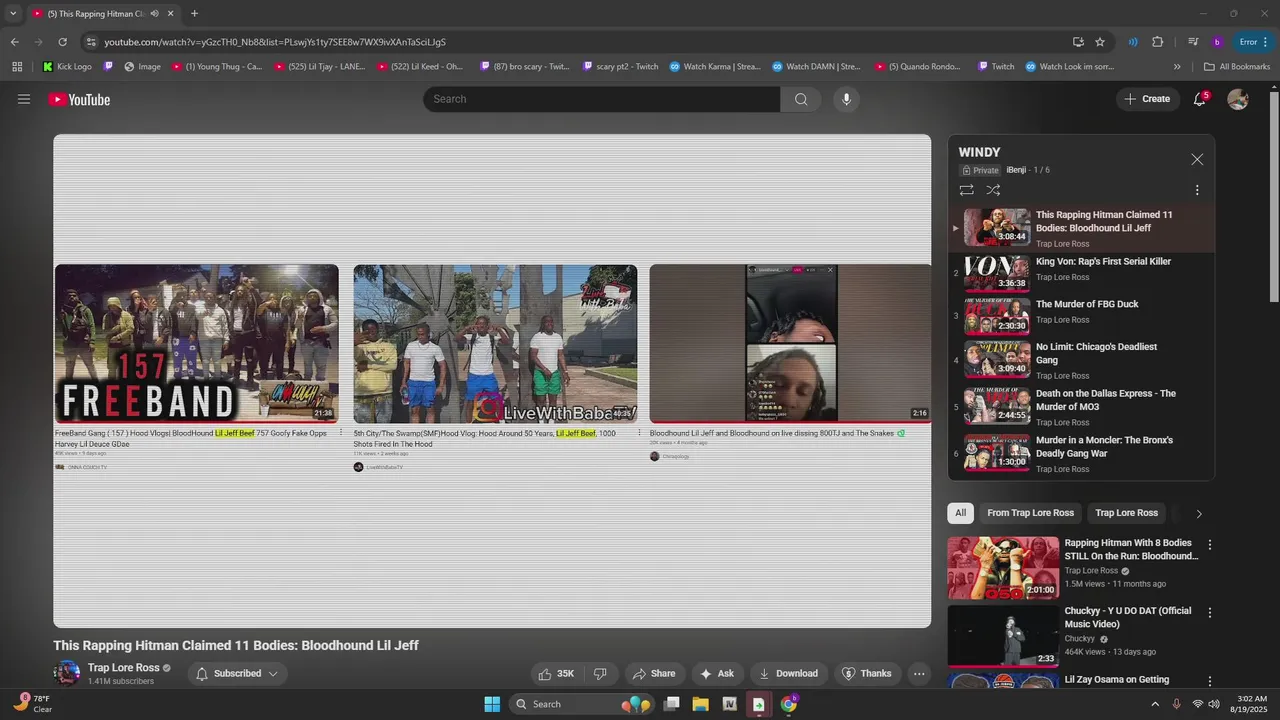Open Chuckyy - Y U DO DAT video
1280x720 pixels.
pyautogui.click(x=1003, y=636)
